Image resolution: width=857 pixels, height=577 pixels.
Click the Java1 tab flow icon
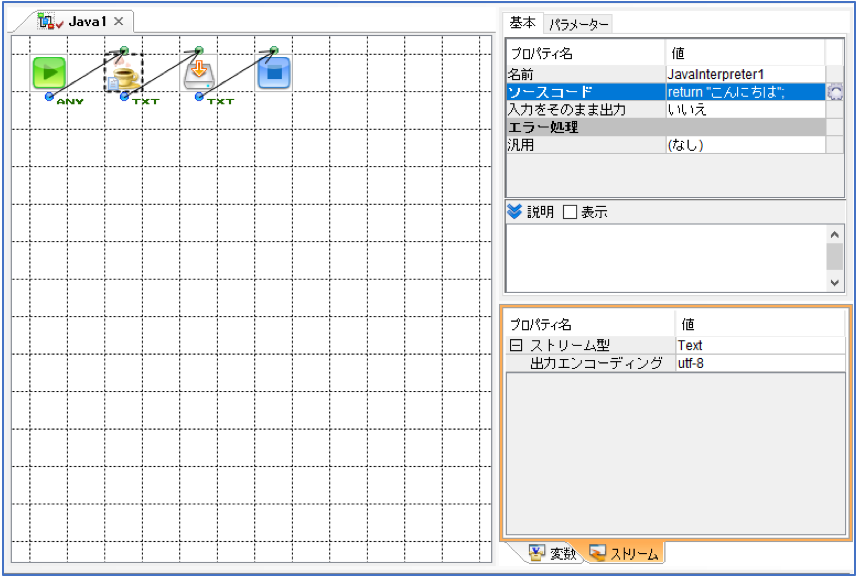[47, 22]
